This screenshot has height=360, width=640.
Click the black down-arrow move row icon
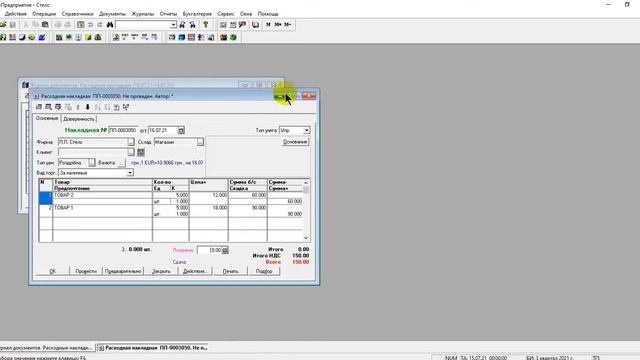(87, 107)
